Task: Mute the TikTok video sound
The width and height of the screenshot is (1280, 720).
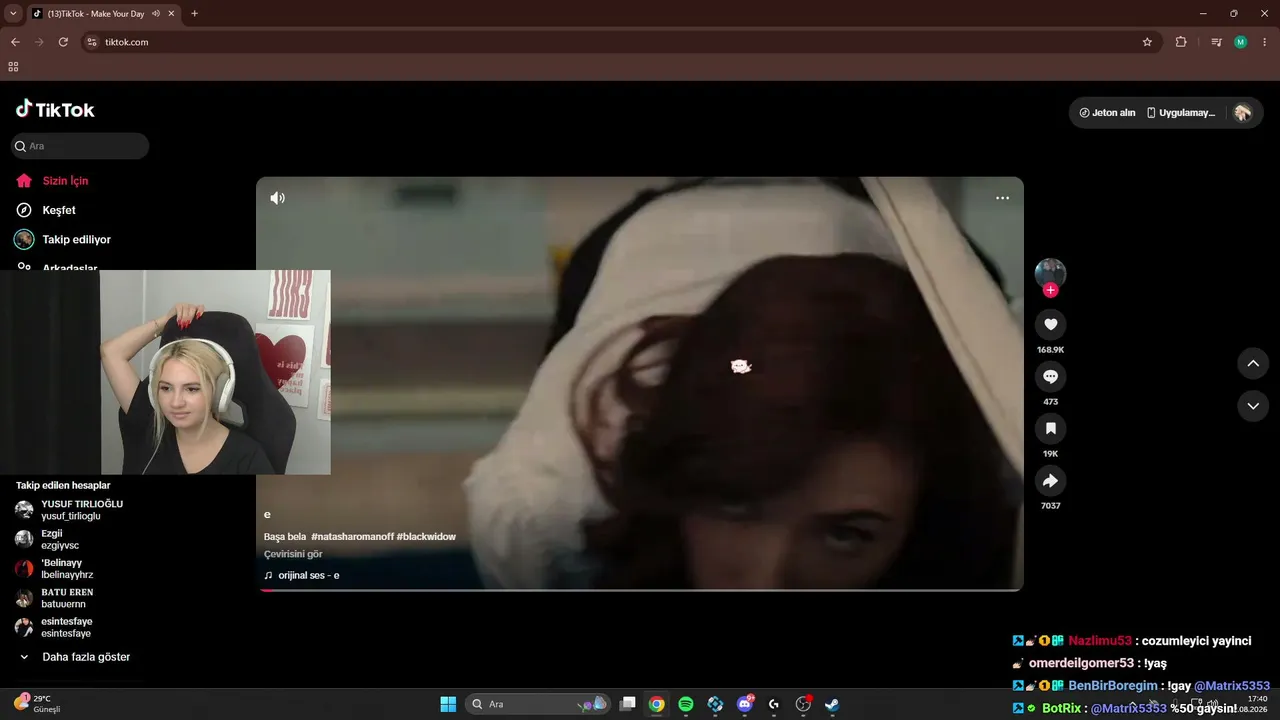Action: click(278, 198)
